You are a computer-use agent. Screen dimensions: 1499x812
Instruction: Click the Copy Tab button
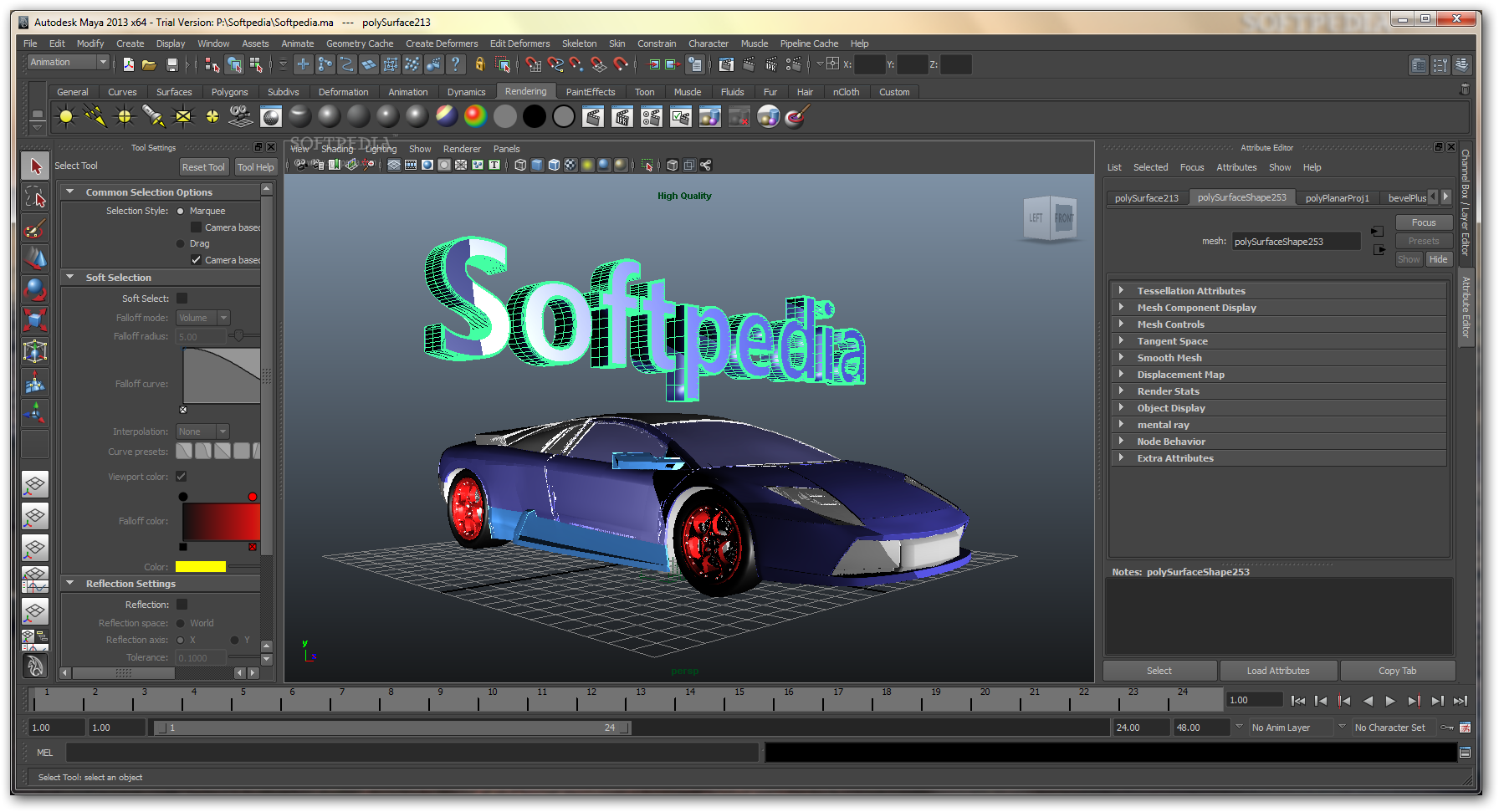[1397, 671]
